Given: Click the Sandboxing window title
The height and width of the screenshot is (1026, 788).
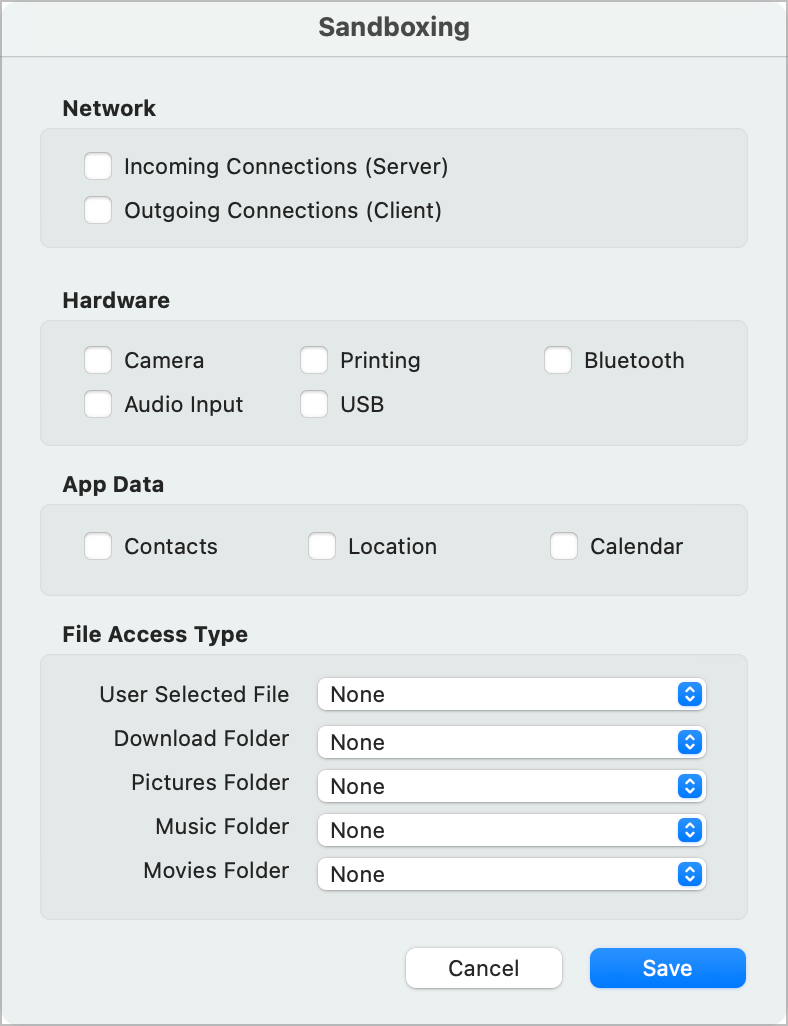Looking at the screenshot, I should coord(394,27).
